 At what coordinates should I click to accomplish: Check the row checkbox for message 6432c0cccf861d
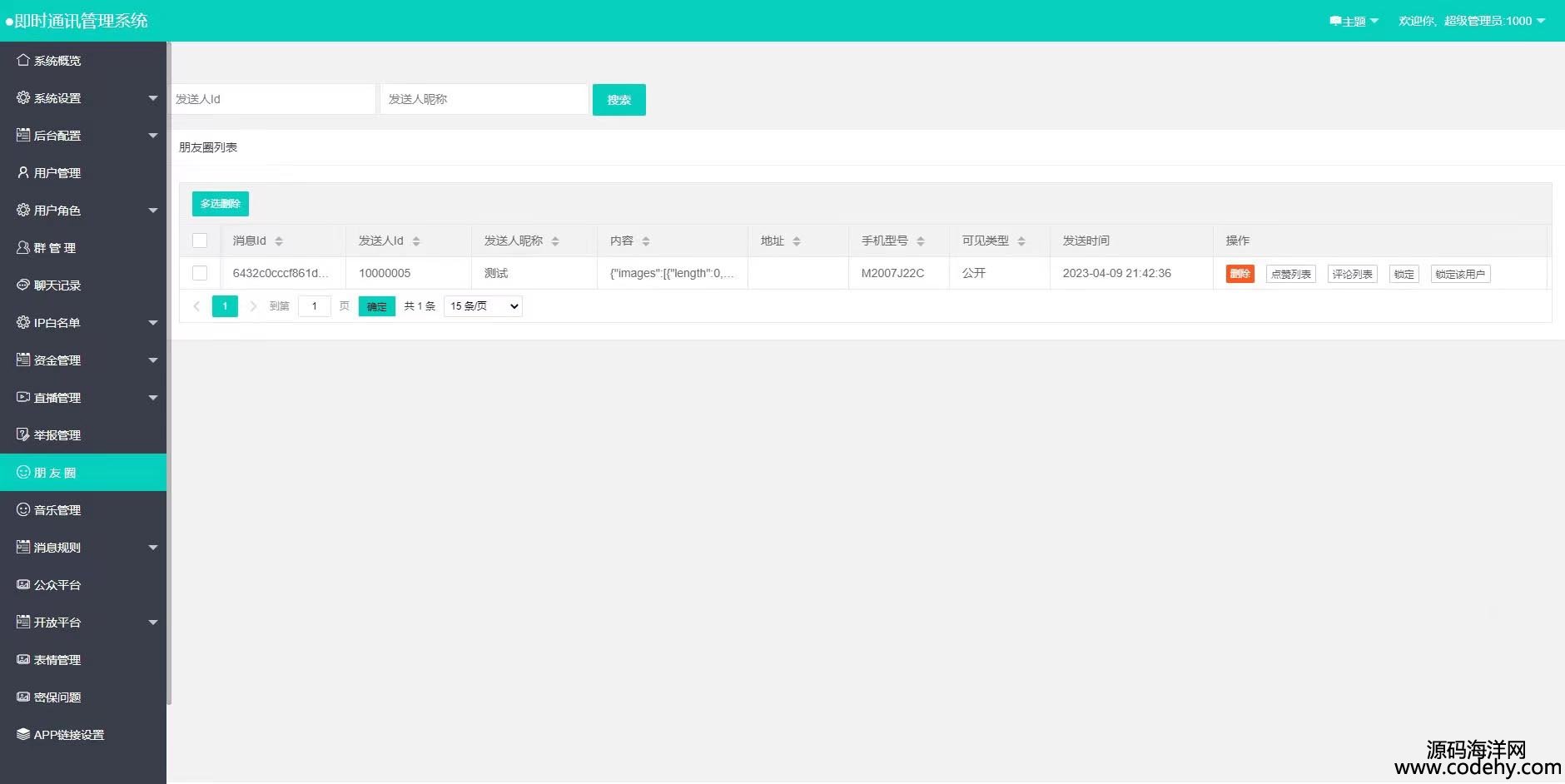[x=200, y=273]
